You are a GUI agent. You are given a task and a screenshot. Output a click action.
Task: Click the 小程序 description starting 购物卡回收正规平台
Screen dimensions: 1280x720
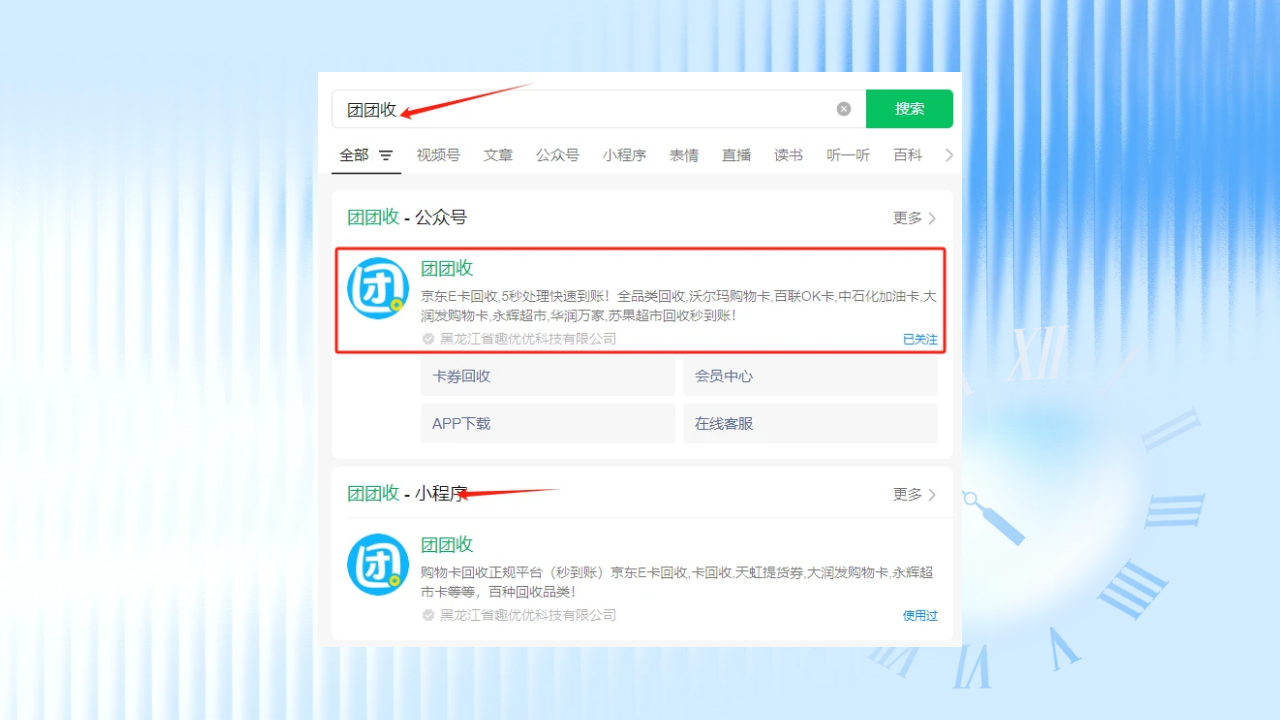(x=677, y=582)
